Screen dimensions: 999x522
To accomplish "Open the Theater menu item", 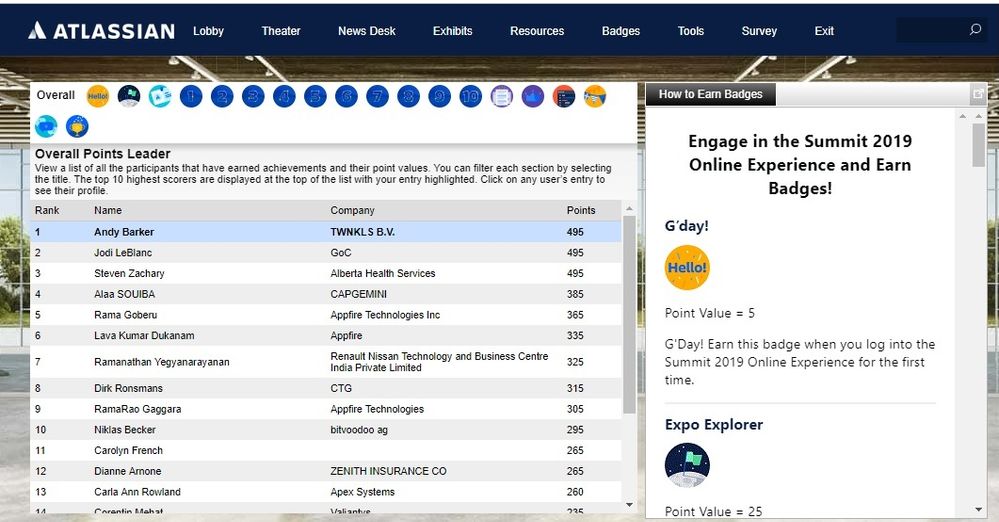I will click(x=281, y=31).
